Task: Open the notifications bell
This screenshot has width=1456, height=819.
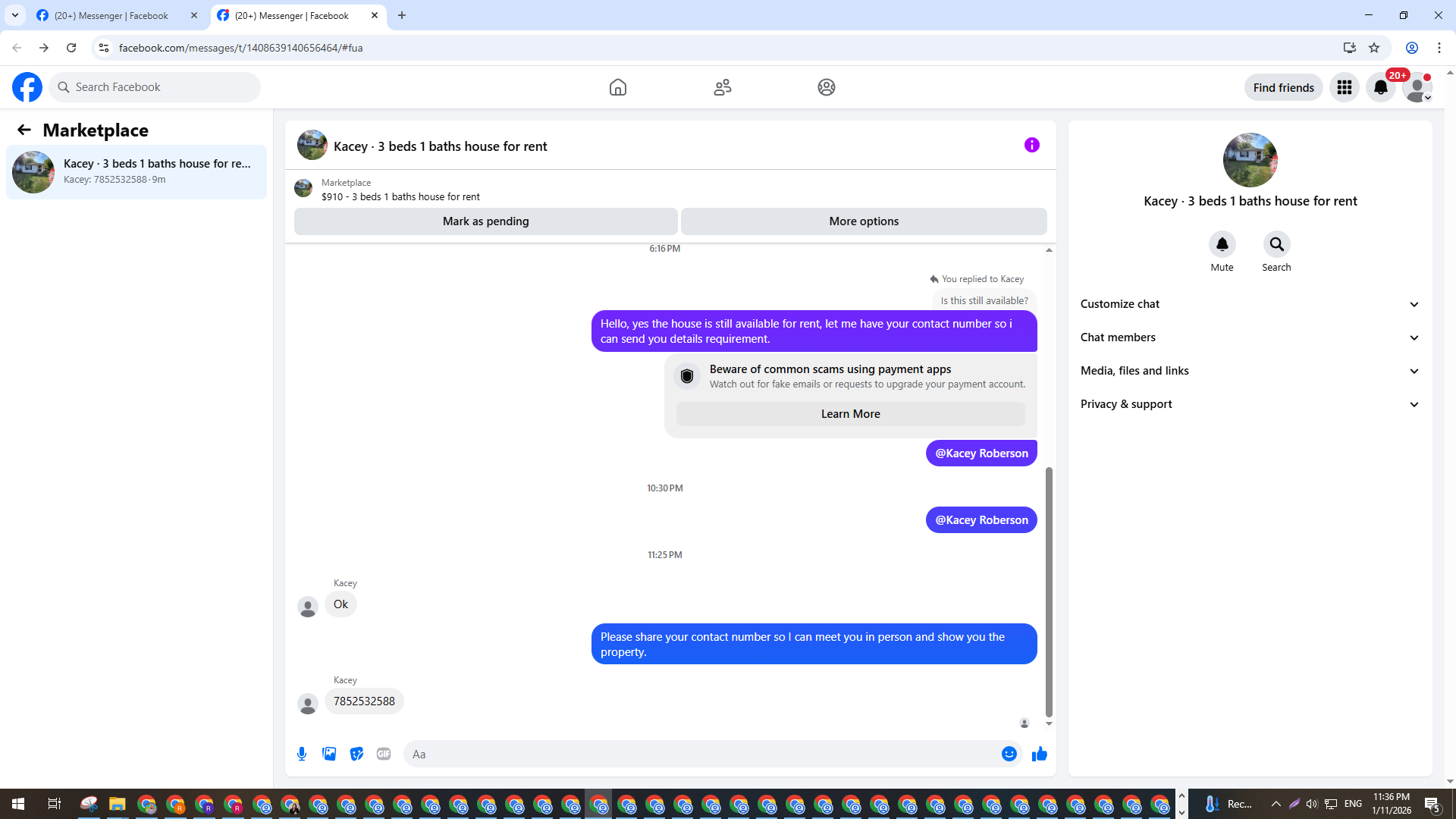Action: (x=1381, y=87)
